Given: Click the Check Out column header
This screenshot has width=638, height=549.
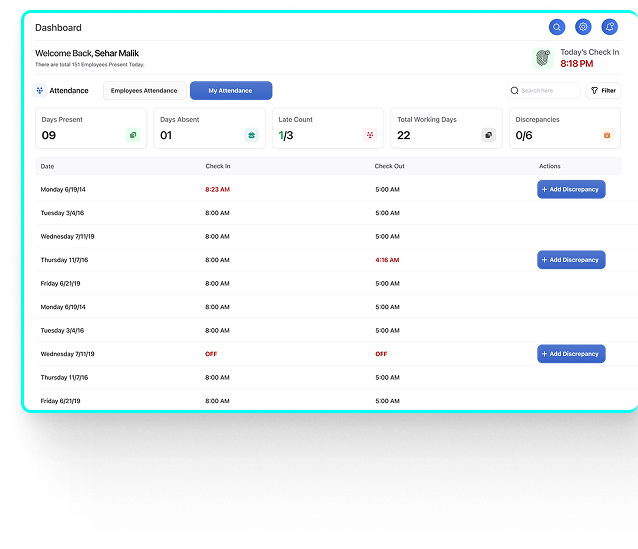Looking at the screenshot, I should point(389,166).
